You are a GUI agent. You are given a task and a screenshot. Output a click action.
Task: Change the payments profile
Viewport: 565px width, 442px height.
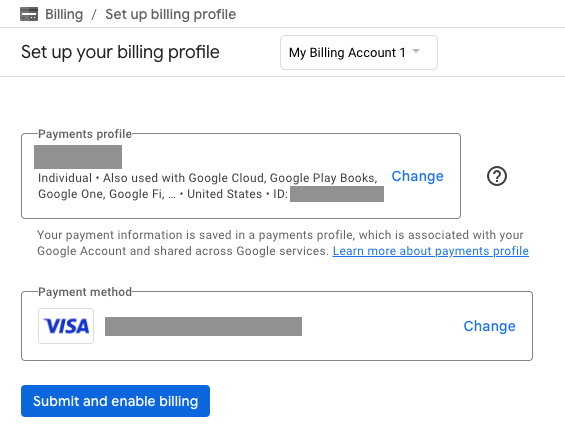coord(417,176)
